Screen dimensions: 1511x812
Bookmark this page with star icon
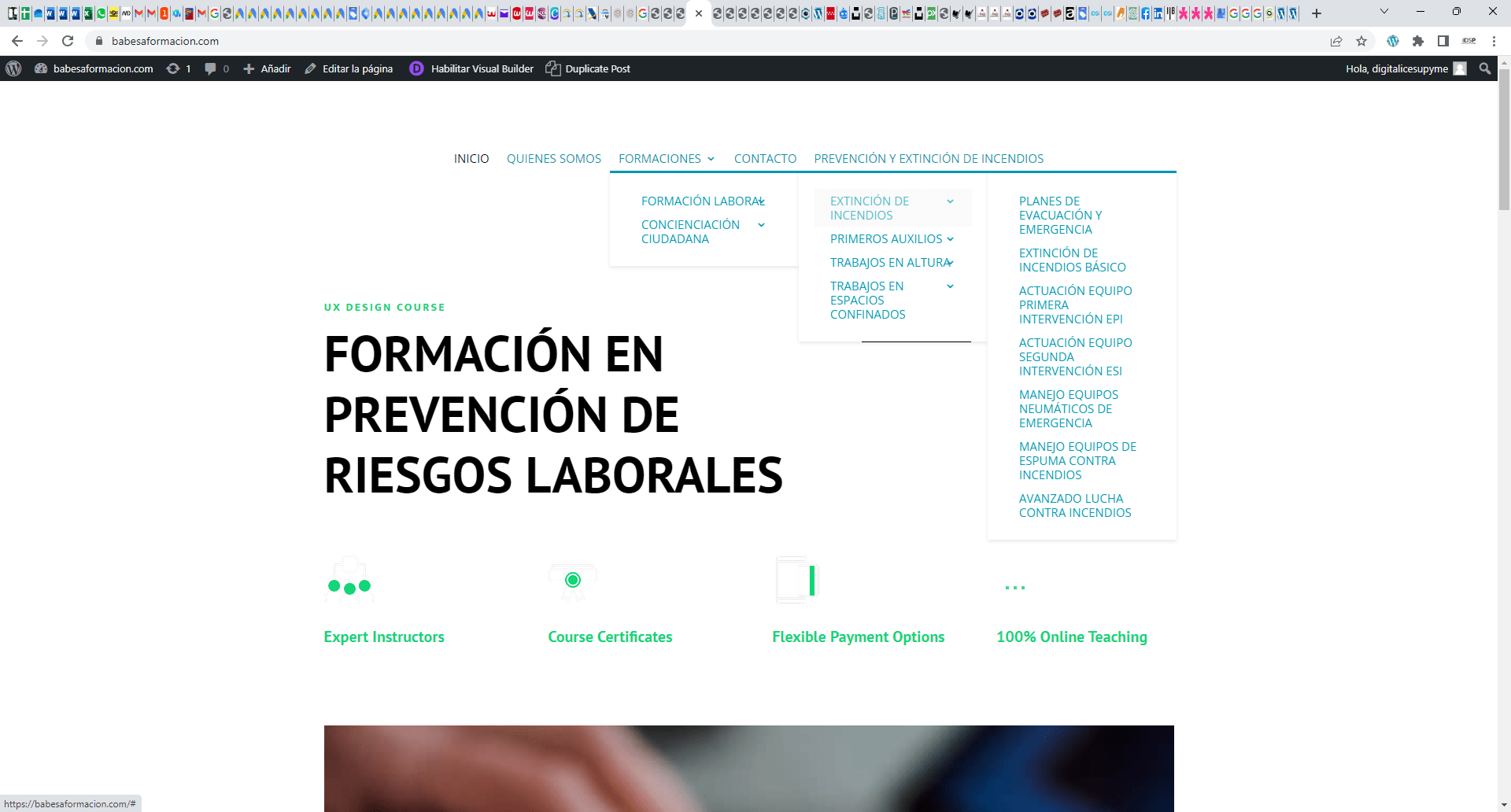[1361, 41]
